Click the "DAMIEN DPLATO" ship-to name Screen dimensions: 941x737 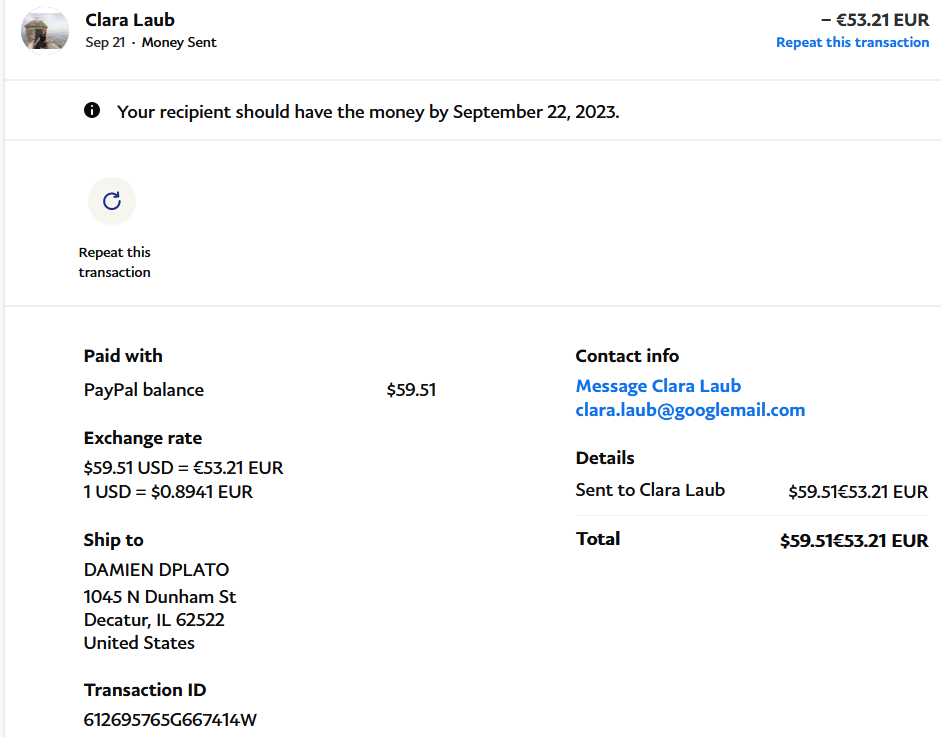156,570
